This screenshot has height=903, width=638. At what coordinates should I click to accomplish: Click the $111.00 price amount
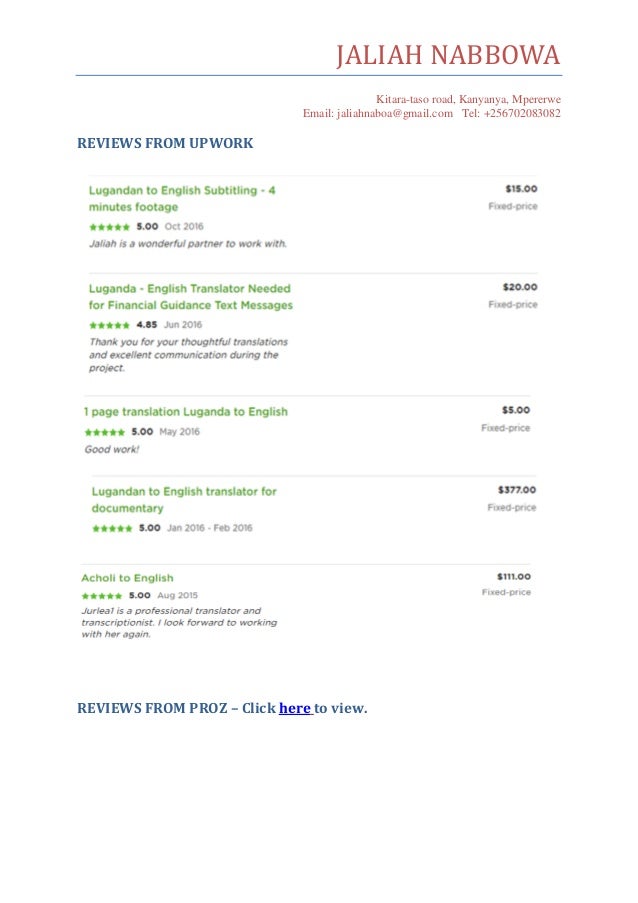point(514,576)
